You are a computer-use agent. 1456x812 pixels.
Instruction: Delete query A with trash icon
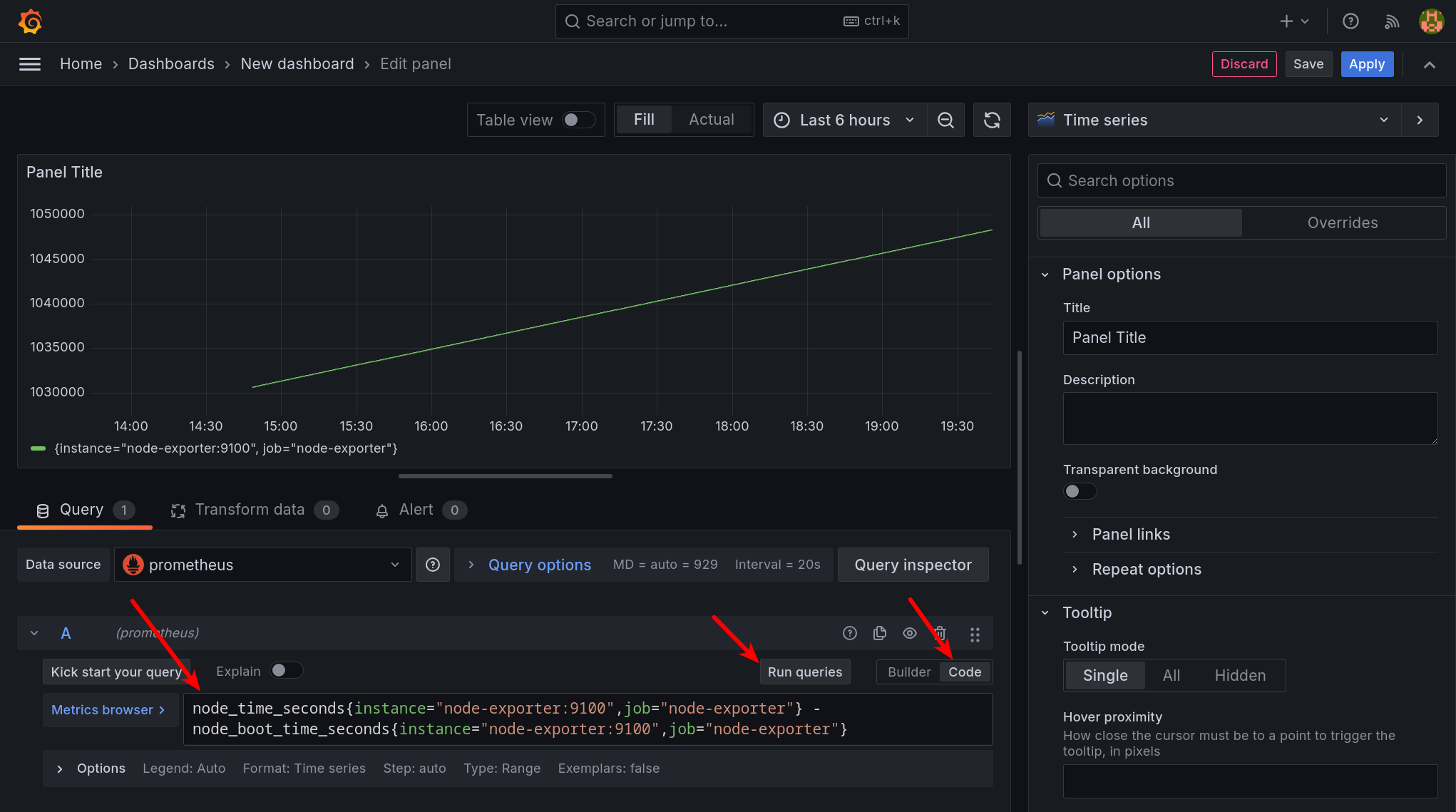click(940, 633)
